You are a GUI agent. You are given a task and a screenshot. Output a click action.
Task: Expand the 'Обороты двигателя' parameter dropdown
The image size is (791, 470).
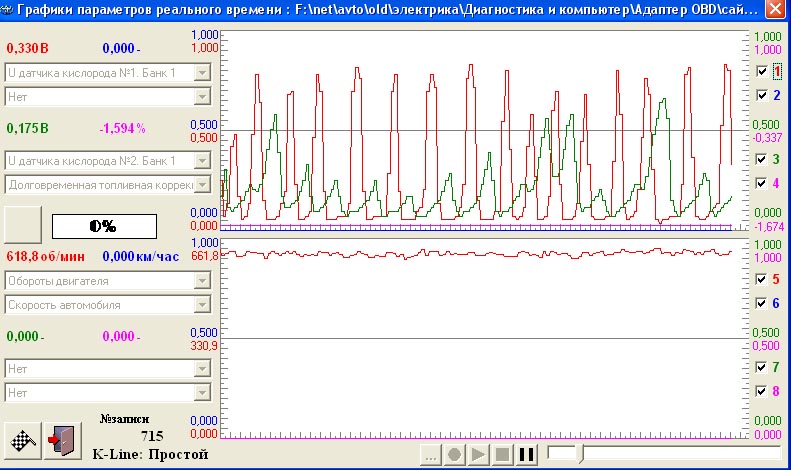[202, 281]
